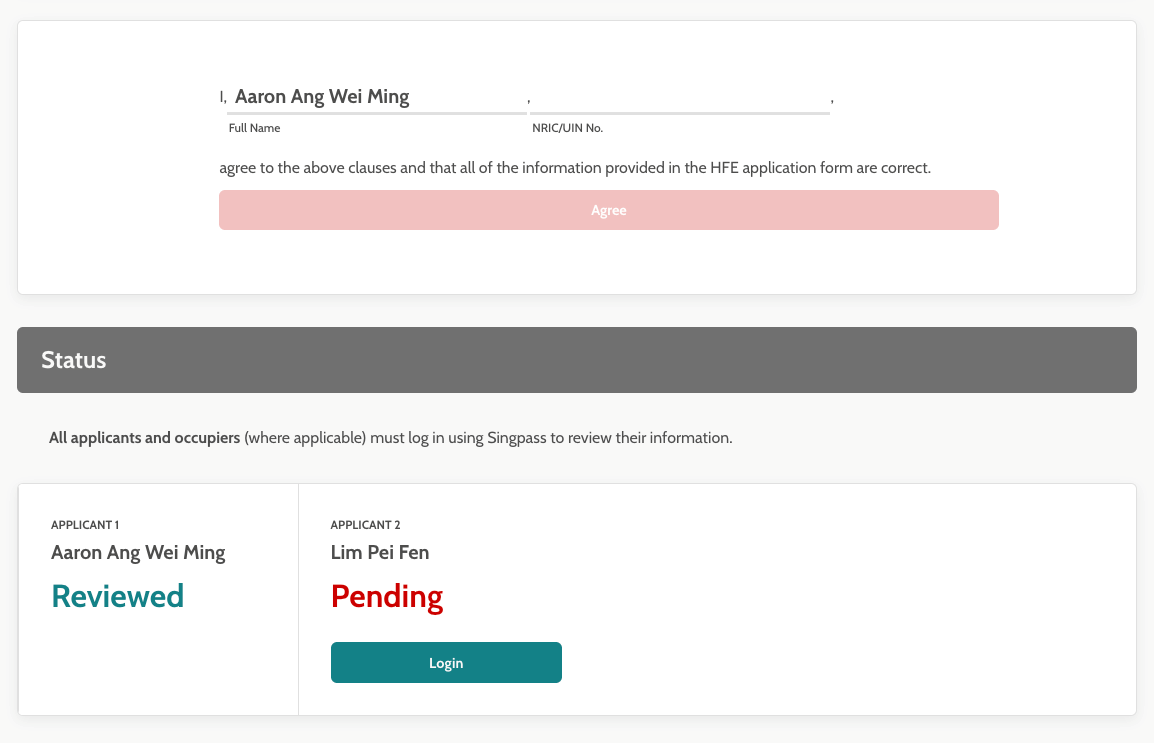Screen dimensions: 1154x743
Task: Click the "APPLICANT 1" caption label
Action: [85, 525]
